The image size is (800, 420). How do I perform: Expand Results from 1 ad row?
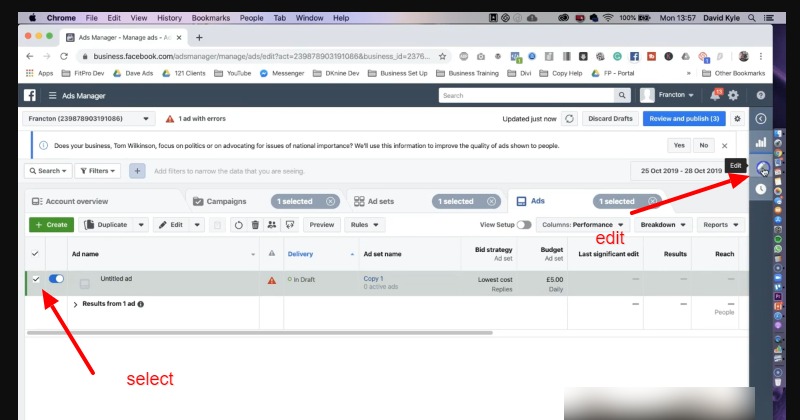[x=76, y=305]
